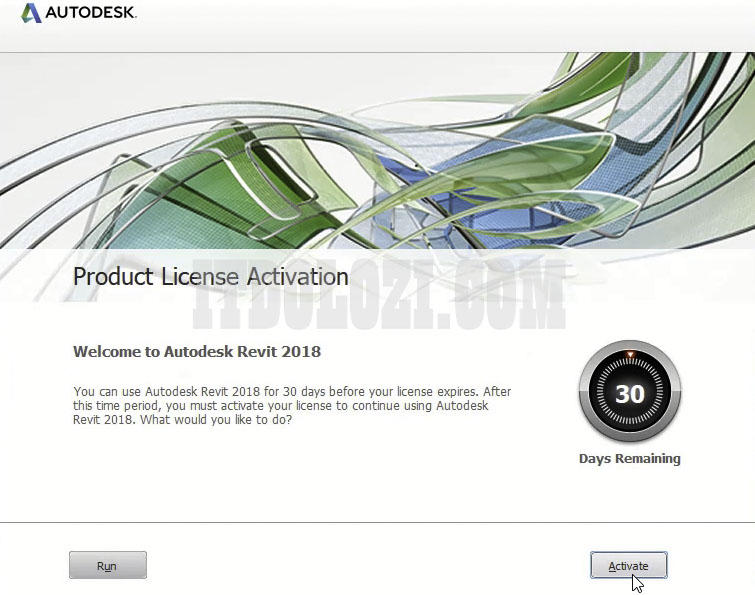Click the ITDOLOZI.COM watermark text

tap(380, 300)
